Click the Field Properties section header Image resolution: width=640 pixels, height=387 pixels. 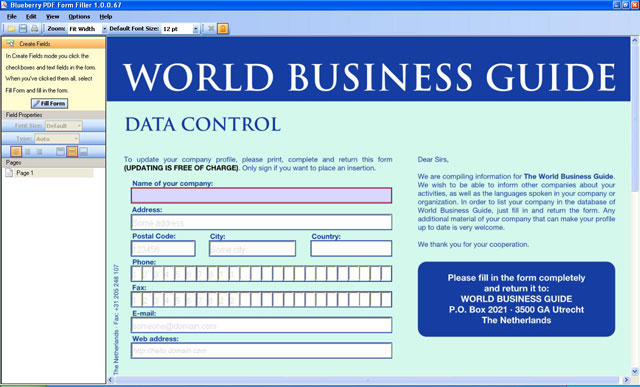tap(53, 115)
